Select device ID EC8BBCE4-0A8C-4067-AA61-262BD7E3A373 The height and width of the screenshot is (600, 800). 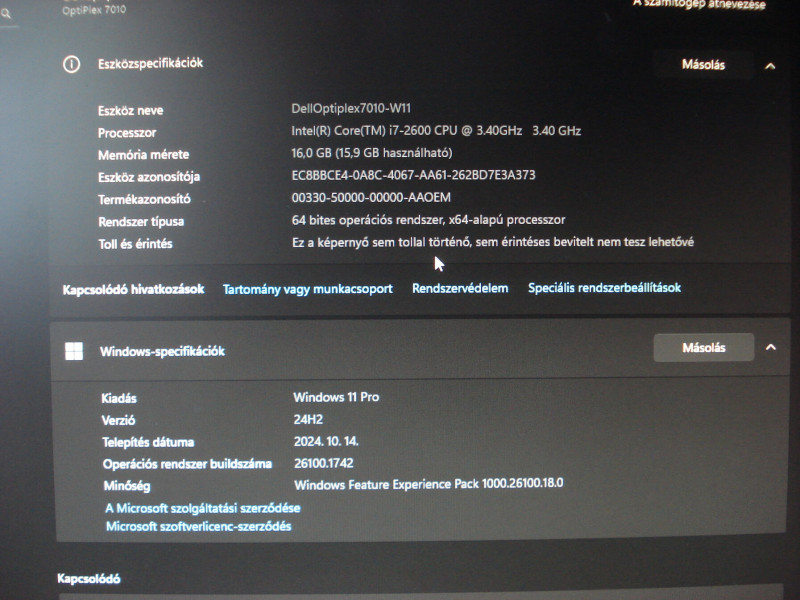(x=413, y=175)
